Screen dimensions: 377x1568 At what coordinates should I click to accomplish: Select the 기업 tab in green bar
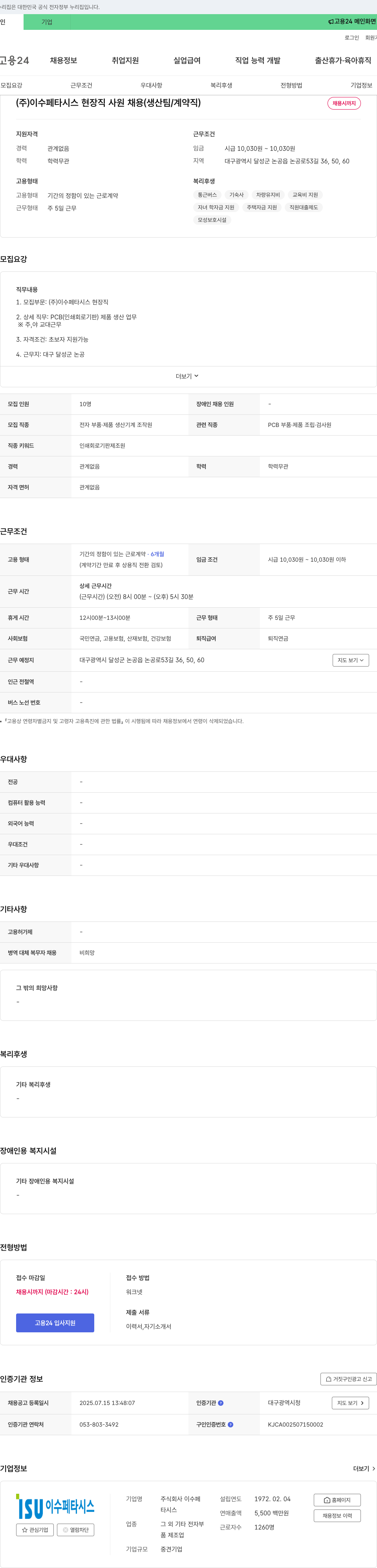(47, 22)
